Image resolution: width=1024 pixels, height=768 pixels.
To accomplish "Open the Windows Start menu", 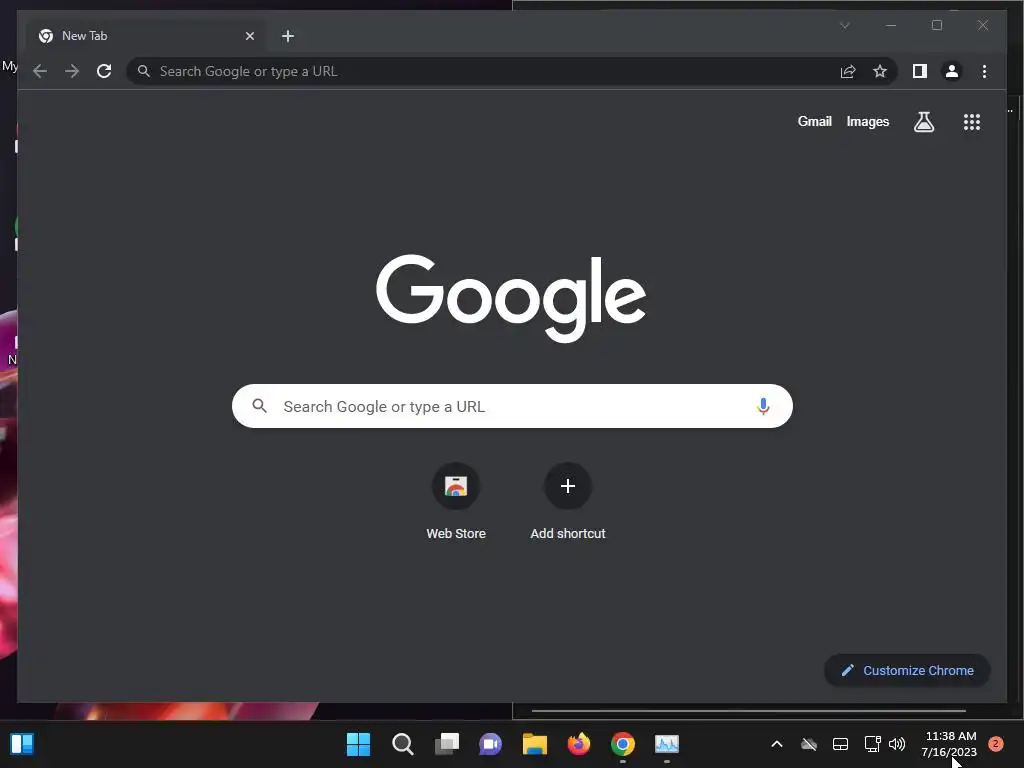I will coord(358,744).
